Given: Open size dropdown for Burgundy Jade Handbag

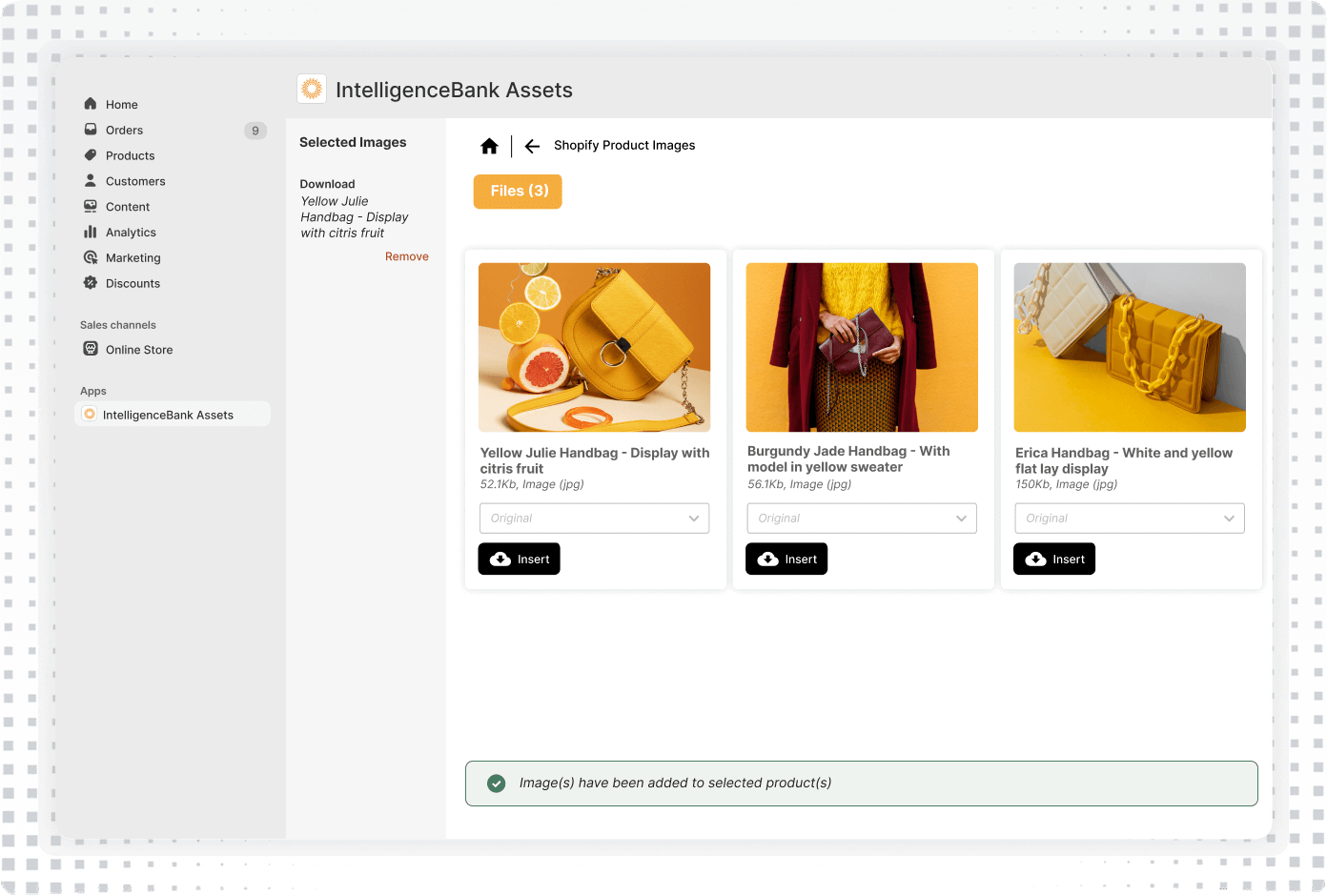Looking at the screenshot, I should (862, 519).
